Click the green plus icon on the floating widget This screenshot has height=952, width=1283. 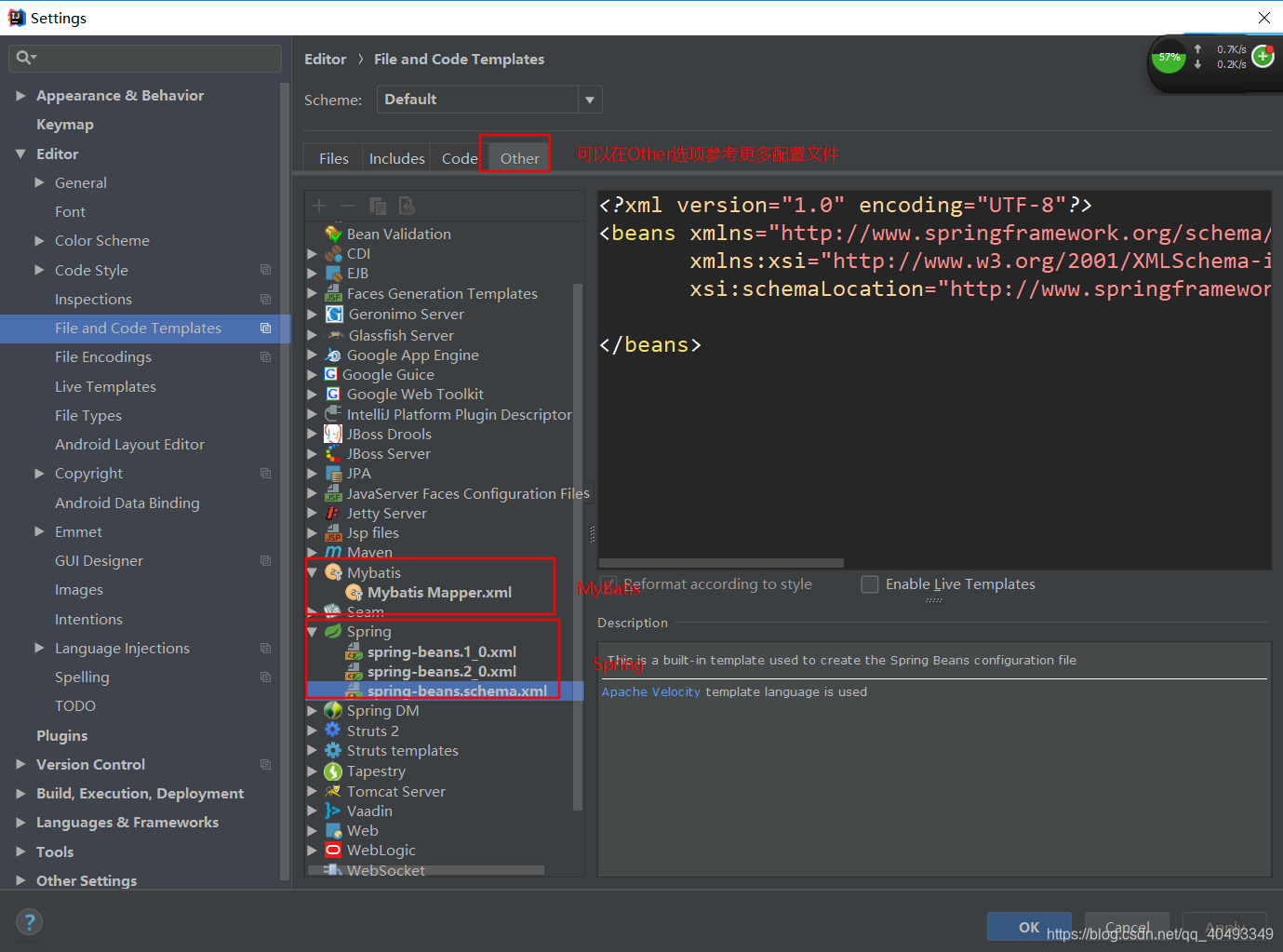click(x=1263, y=57)
